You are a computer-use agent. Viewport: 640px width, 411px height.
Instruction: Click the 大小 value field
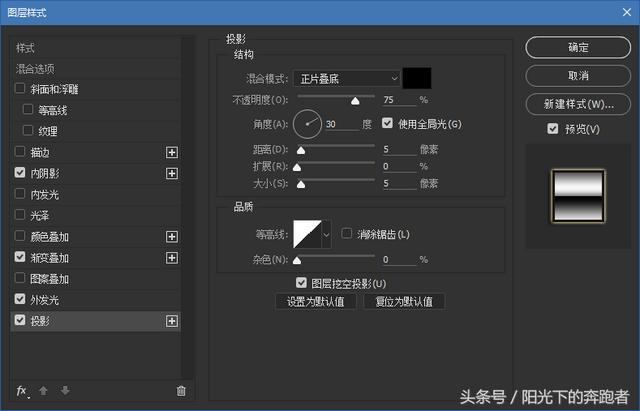click(x=399, y=184)
